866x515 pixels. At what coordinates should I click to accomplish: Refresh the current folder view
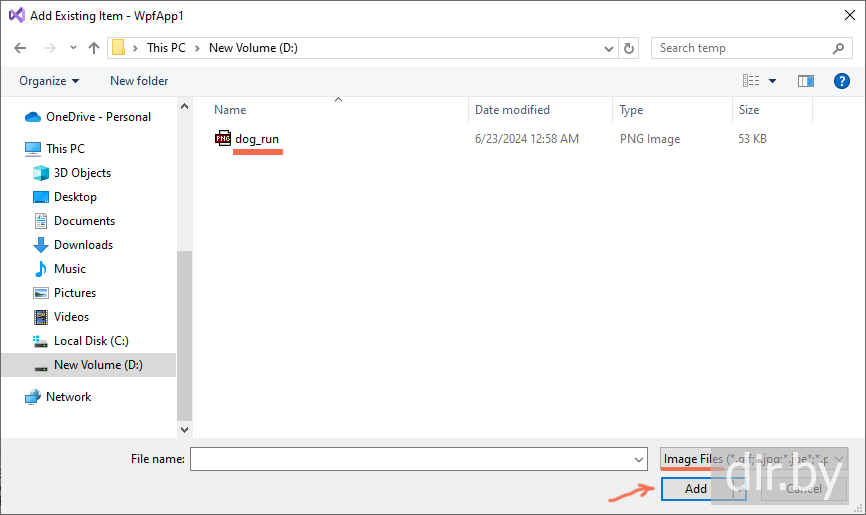coord(629,49)
